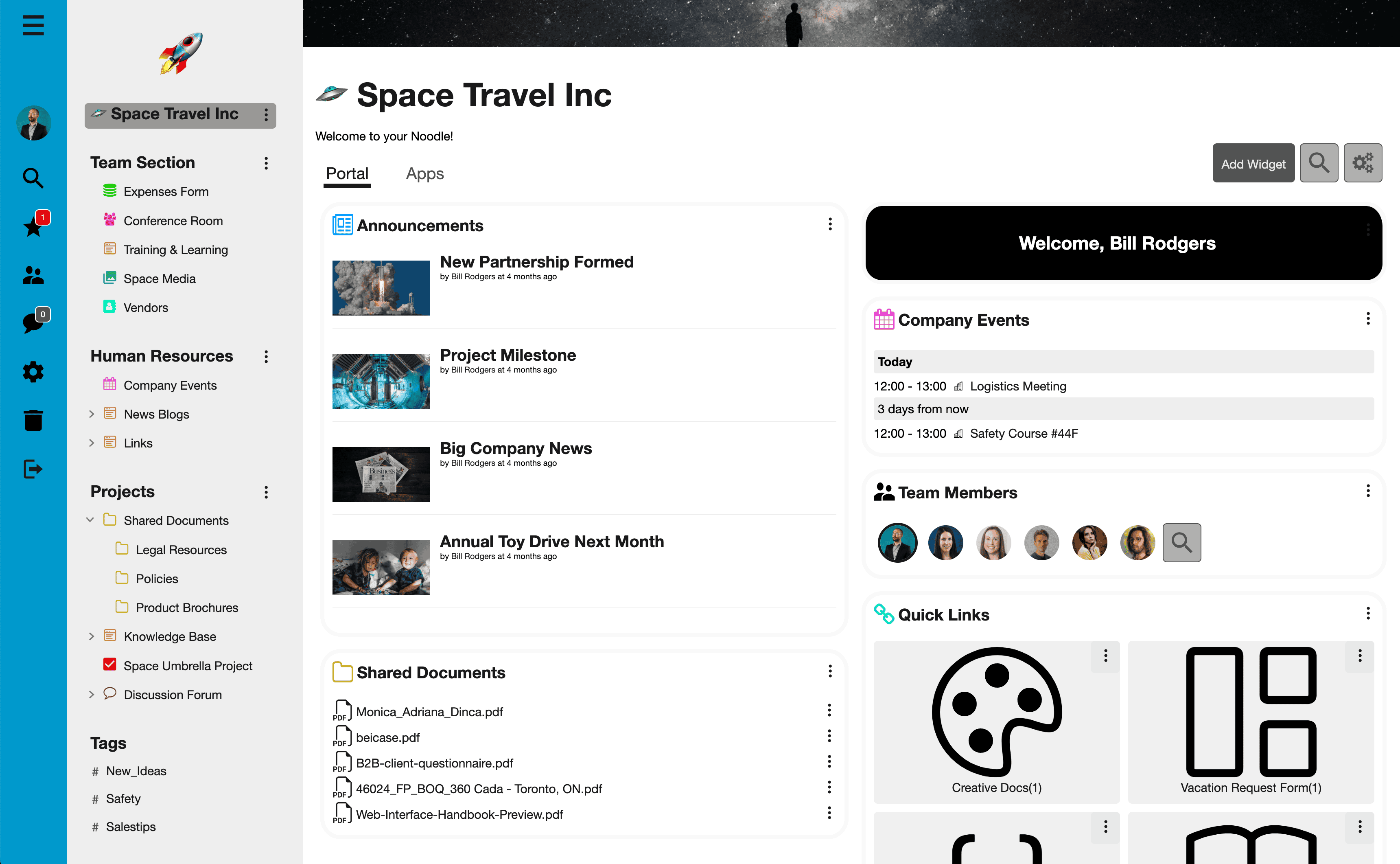The width and height of the screenshot is (1400, 864).
Task: Click the logout icon in left rail
Action: tap(33, 469)
